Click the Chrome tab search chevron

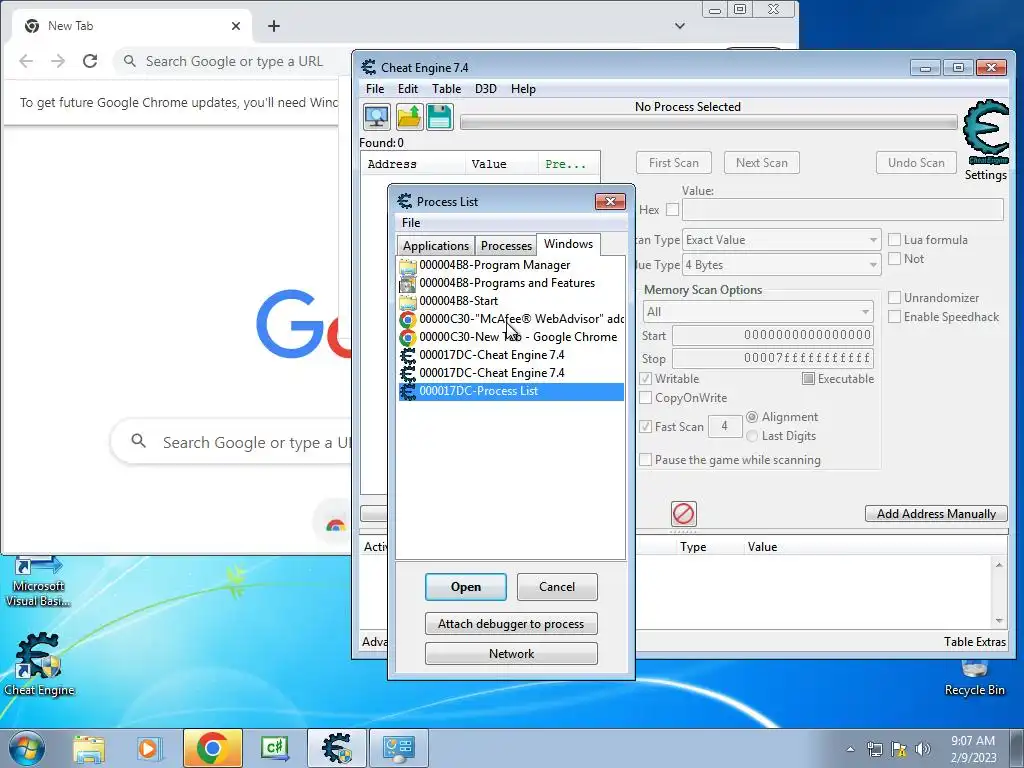pyautogui.click(x=680, y=26)
